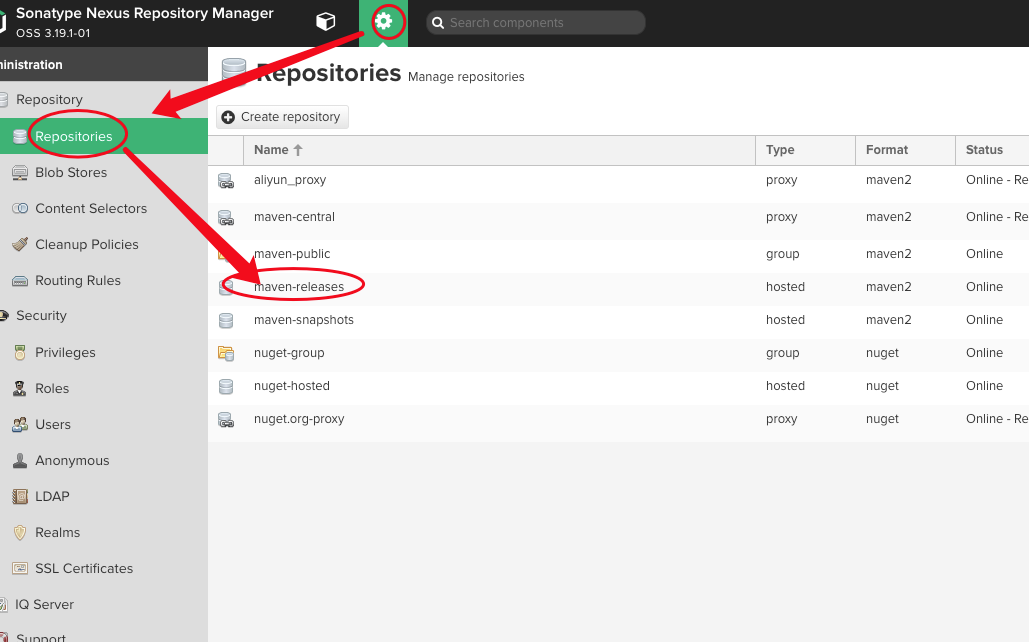Sort by the Name column header
The width and height of the screenshot is (1029, 642).
pos(499,150)
